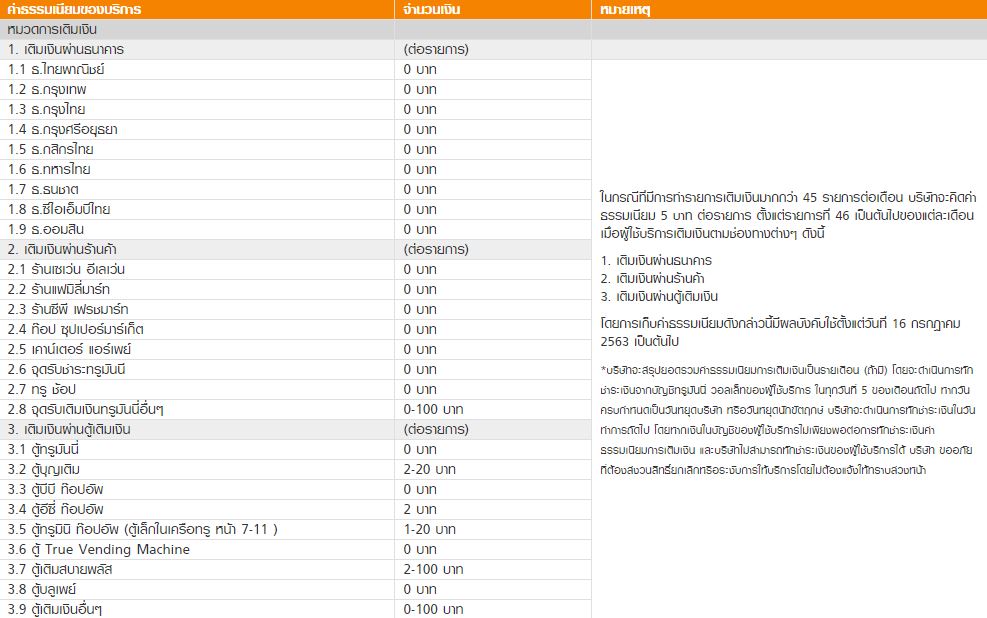Select the 'หมวดการเติมเงิน' category row
Viewport: 987px width, 618px height.
pyautogui.click(x=58, y=30)
